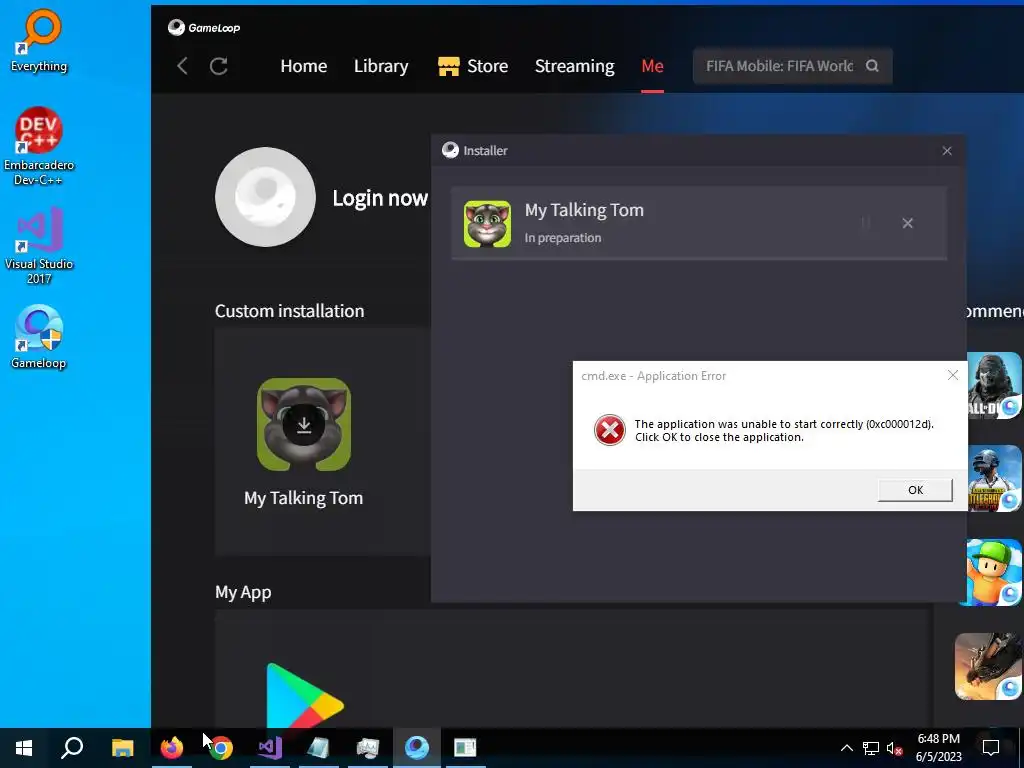Open the Windows Start menu

24,748
